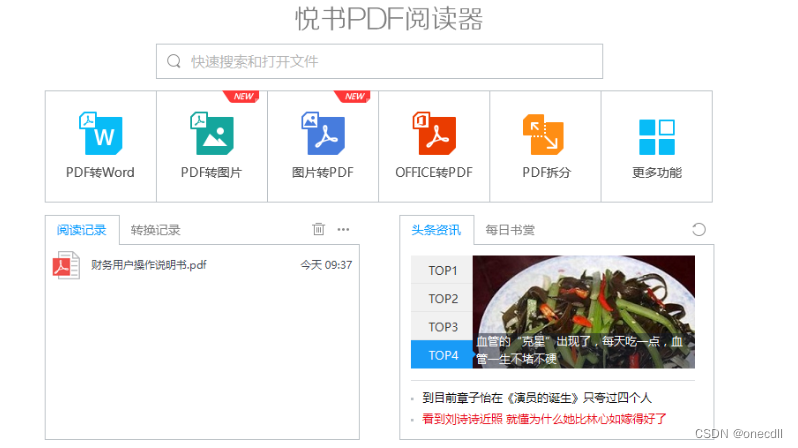This screenshot has height=448, width=798.
Task: Open the PDF转Word converter icon
Action: 100,133
